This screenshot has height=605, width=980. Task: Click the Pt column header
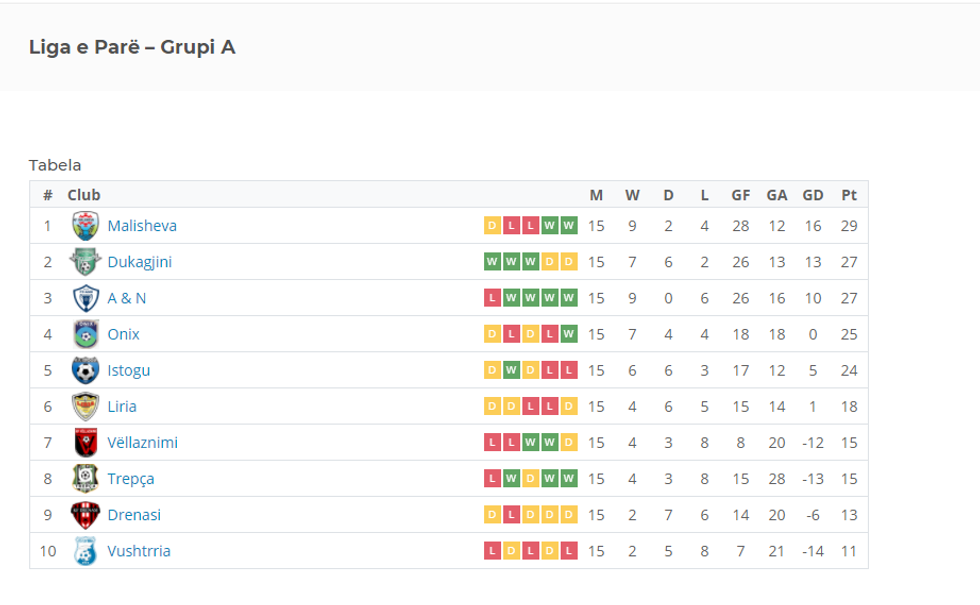click(x=849, y=195)
